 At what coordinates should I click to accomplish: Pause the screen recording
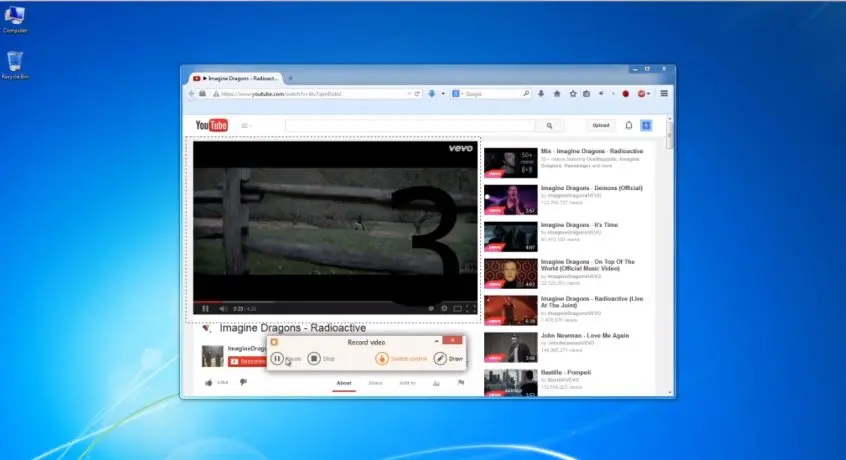[278, 358]
